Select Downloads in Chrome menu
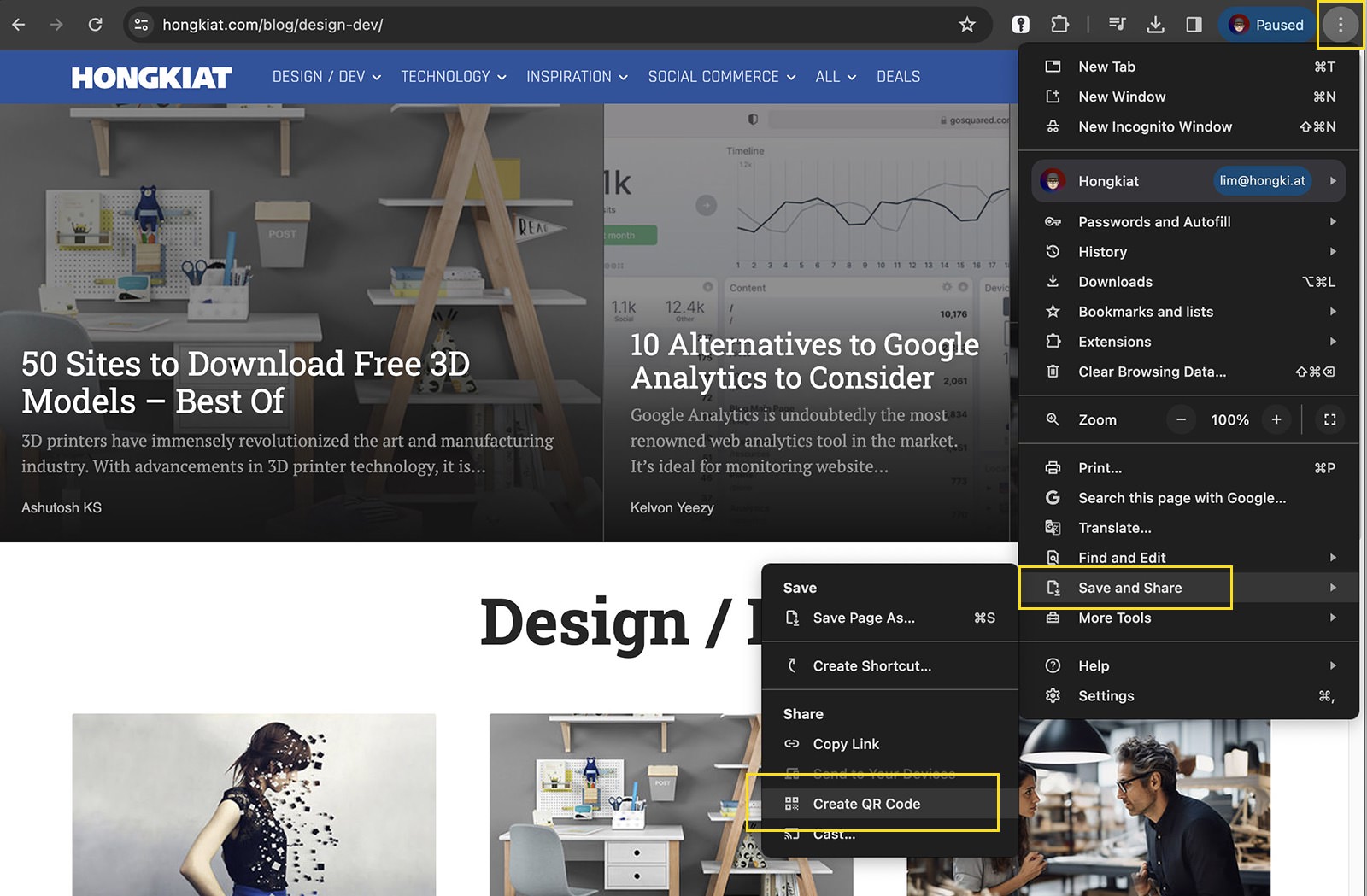The image size is (1367, 896). (x=1188, y=282)
